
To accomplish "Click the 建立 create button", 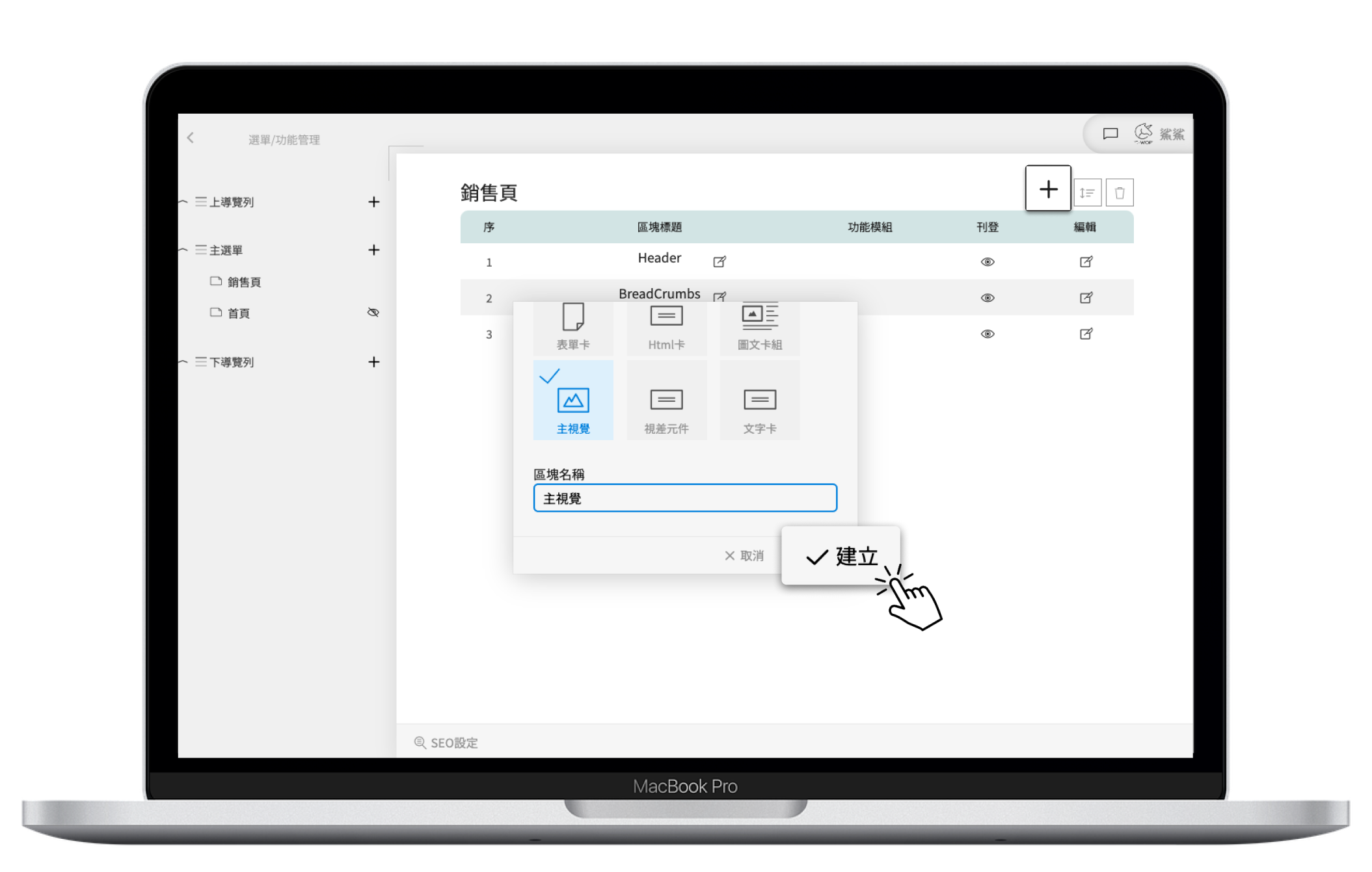I will tap(841, 556).
